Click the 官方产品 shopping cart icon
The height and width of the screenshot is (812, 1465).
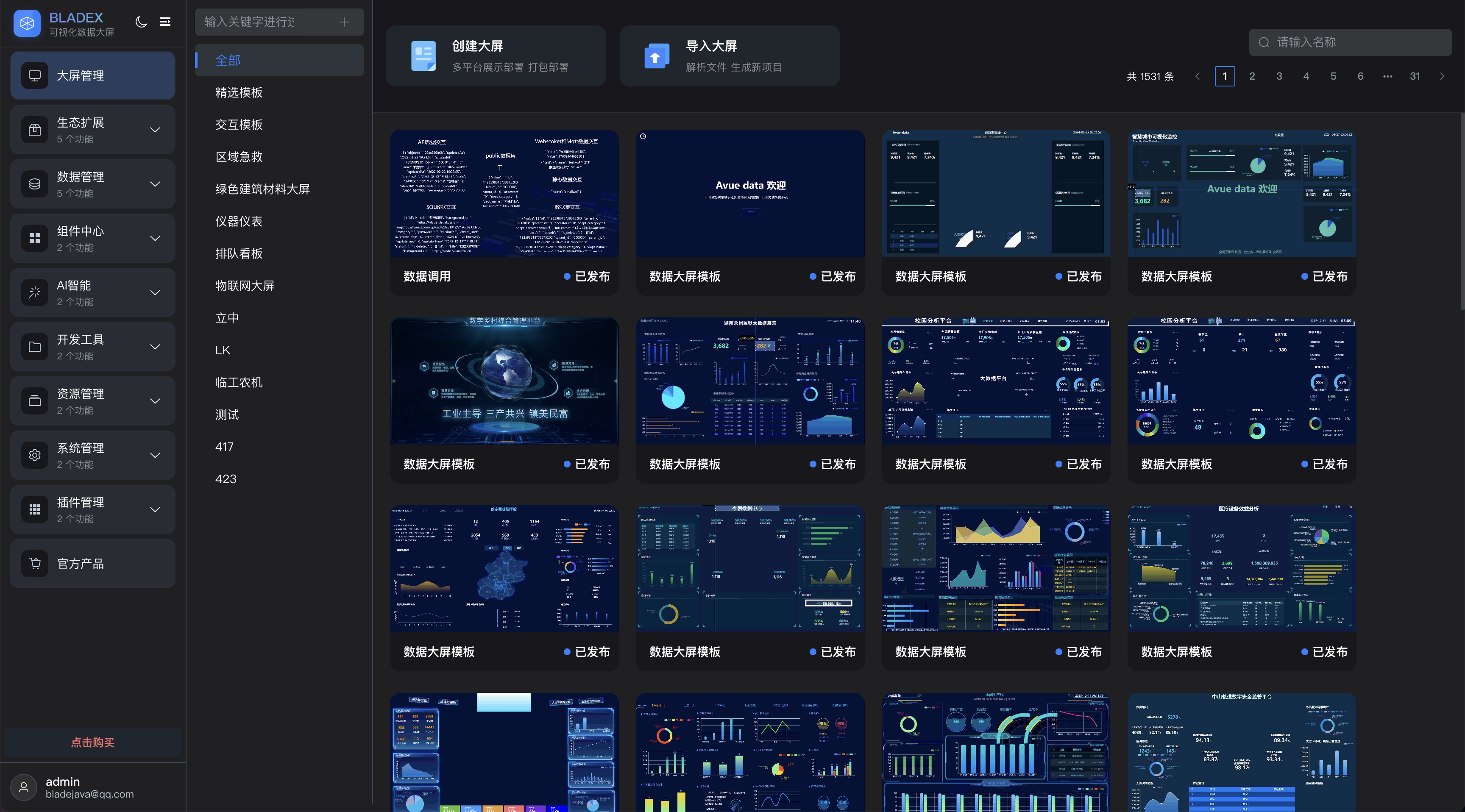pyautogui.click(x=35, y=564)
